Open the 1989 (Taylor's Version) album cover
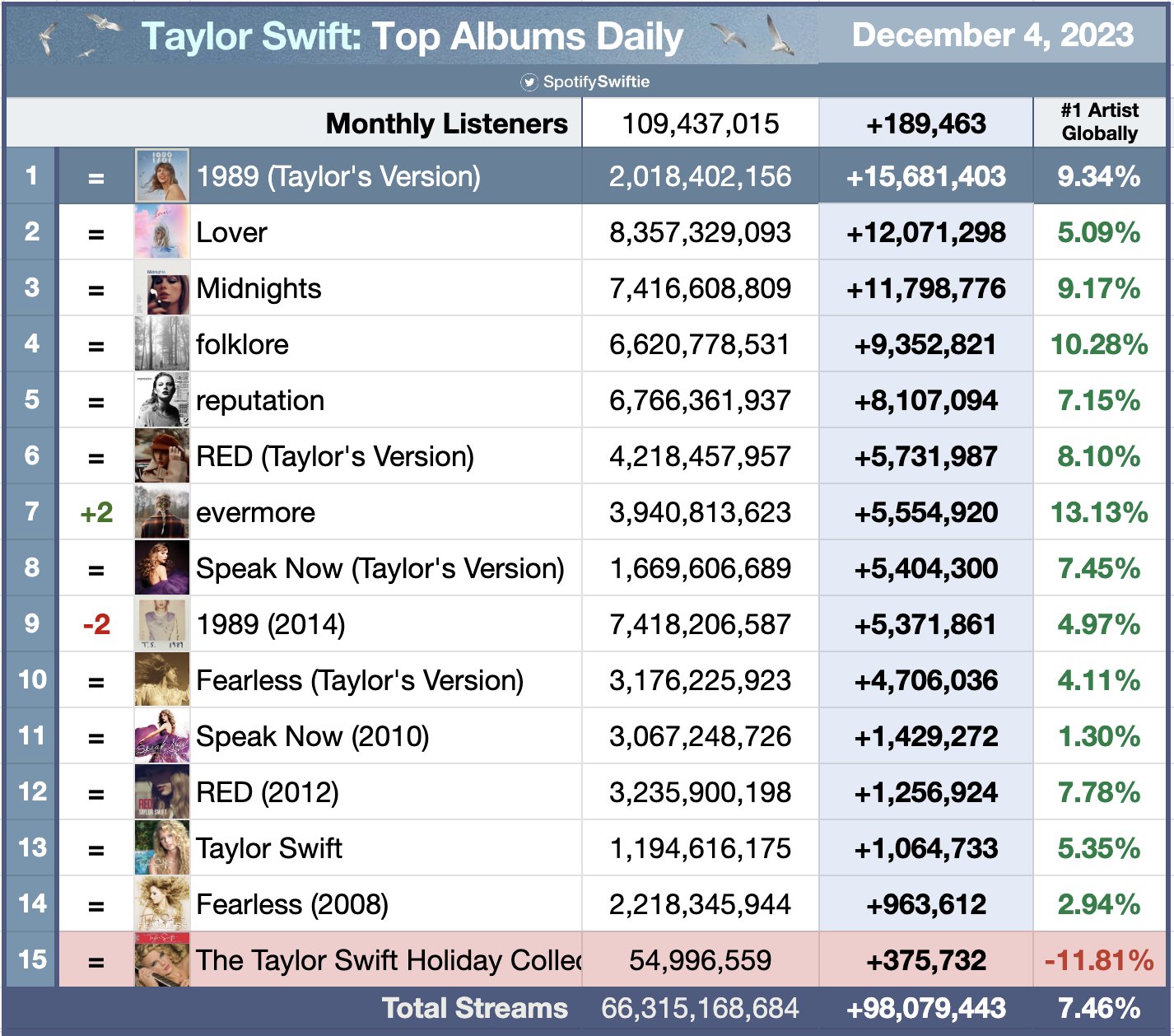Image resolution: width=1174 pixels, height=1036 pixels. 162,176
